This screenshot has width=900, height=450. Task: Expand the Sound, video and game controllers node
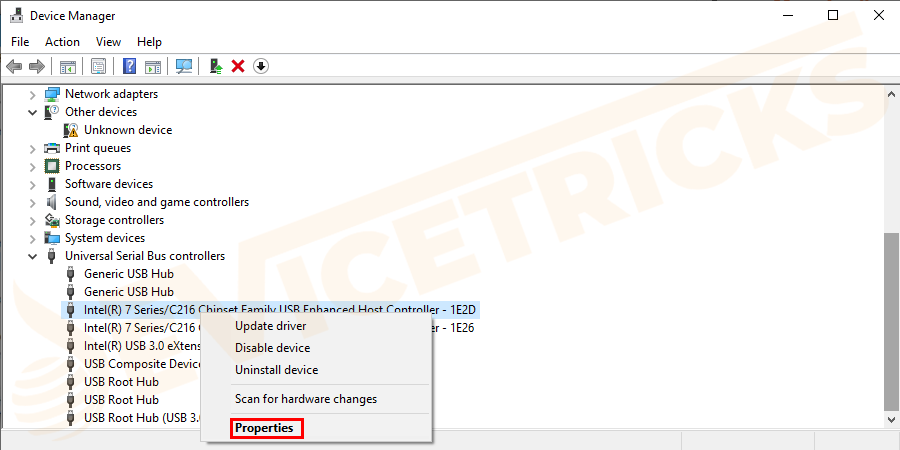[33, 202]
